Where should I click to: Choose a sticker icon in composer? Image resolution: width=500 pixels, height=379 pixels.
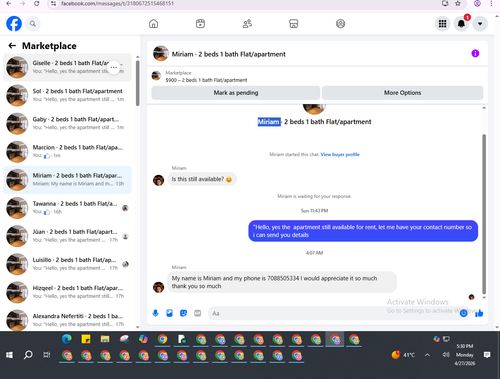click(183, 313)
